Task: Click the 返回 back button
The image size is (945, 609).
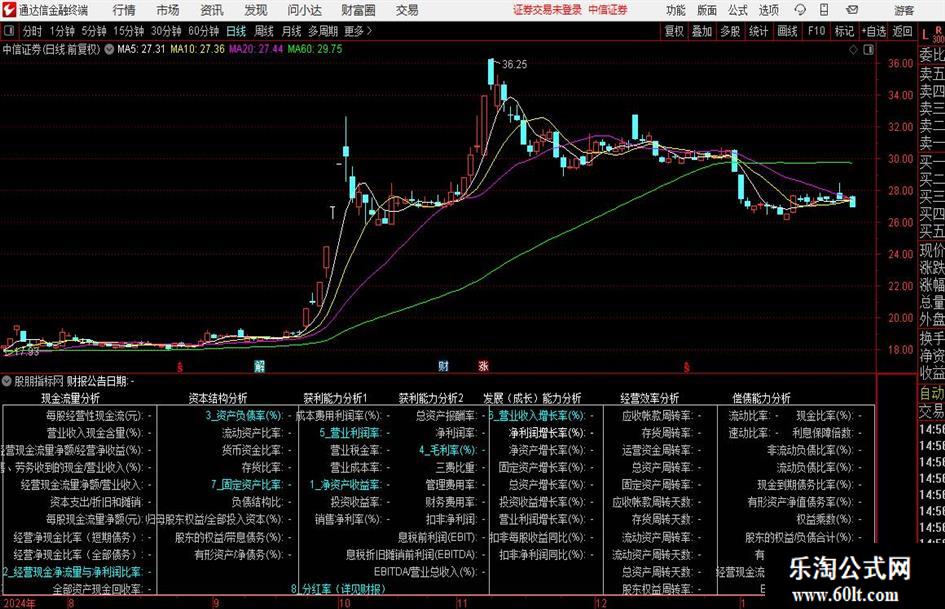Action: [x=902, y=31]
